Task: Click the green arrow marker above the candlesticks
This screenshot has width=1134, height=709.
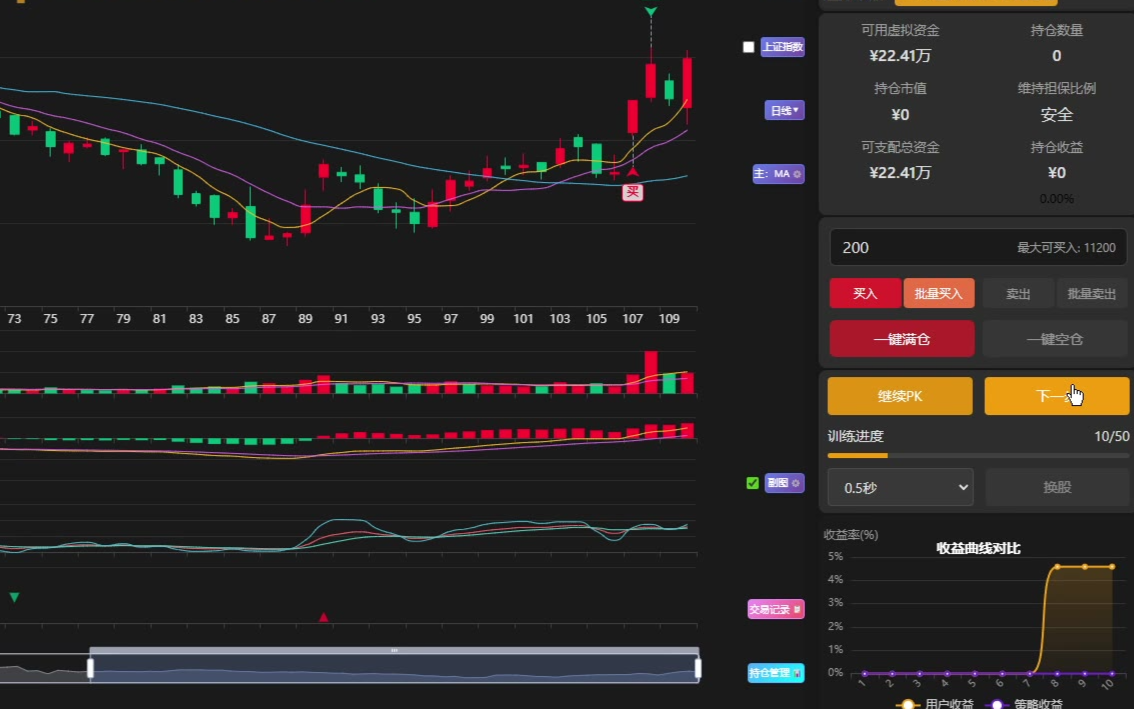Action: coord(651,12)
